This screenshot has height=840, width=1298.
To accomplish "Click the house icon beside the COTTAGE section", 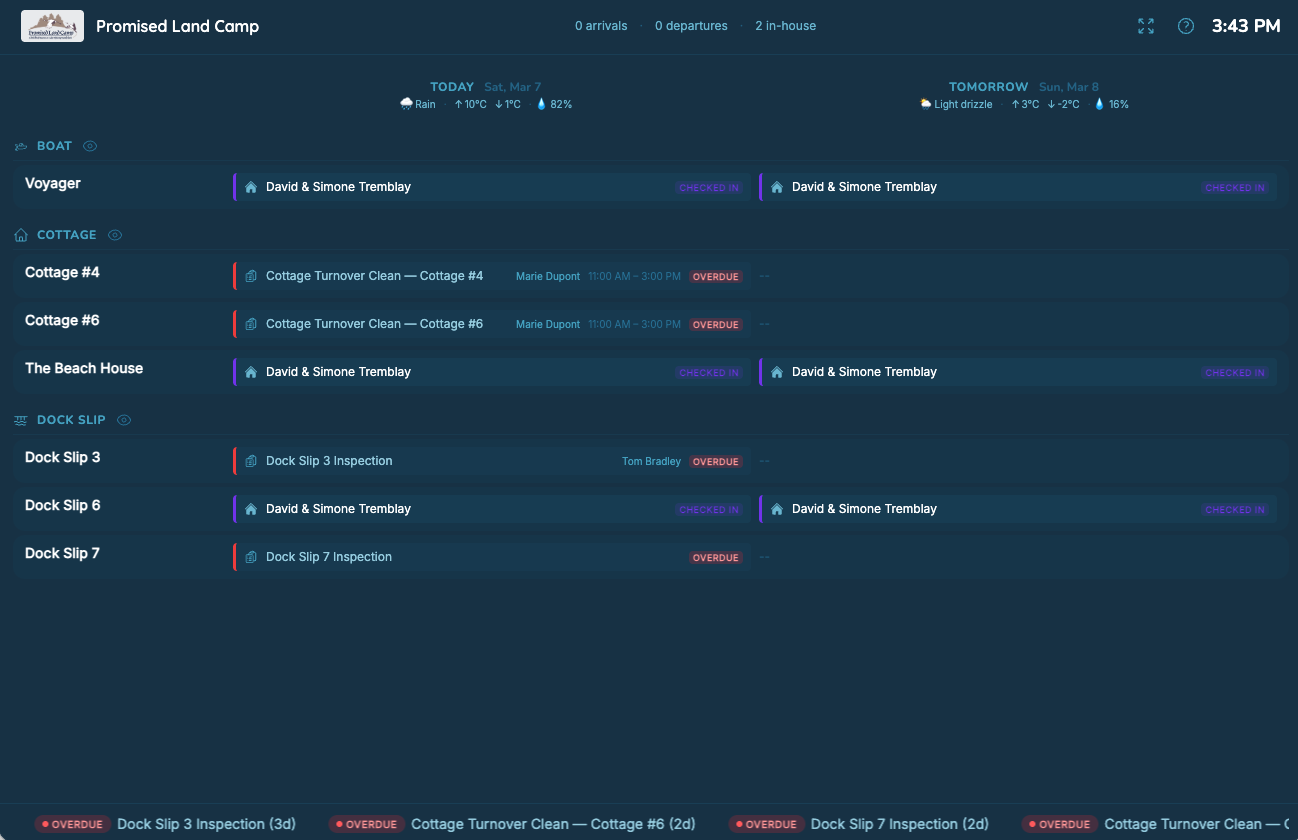I will point(20,234).
